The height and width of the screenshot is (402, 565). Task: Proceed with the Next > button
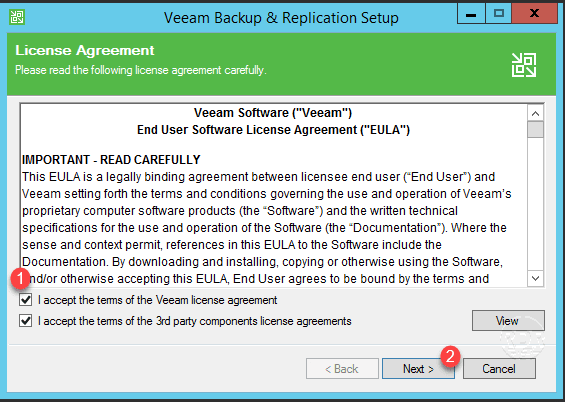tap(418, 368)
